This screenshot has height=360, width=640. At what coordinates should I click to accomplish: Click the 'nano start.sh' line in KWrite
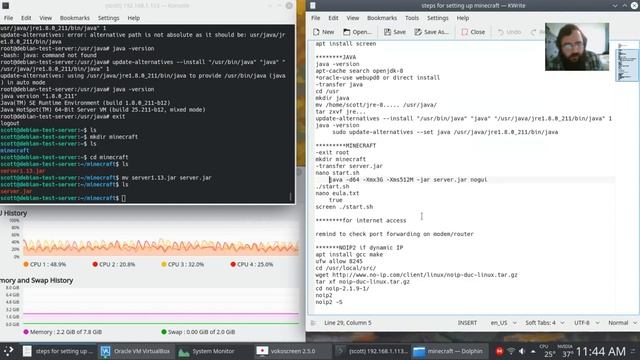click(337, 173)
